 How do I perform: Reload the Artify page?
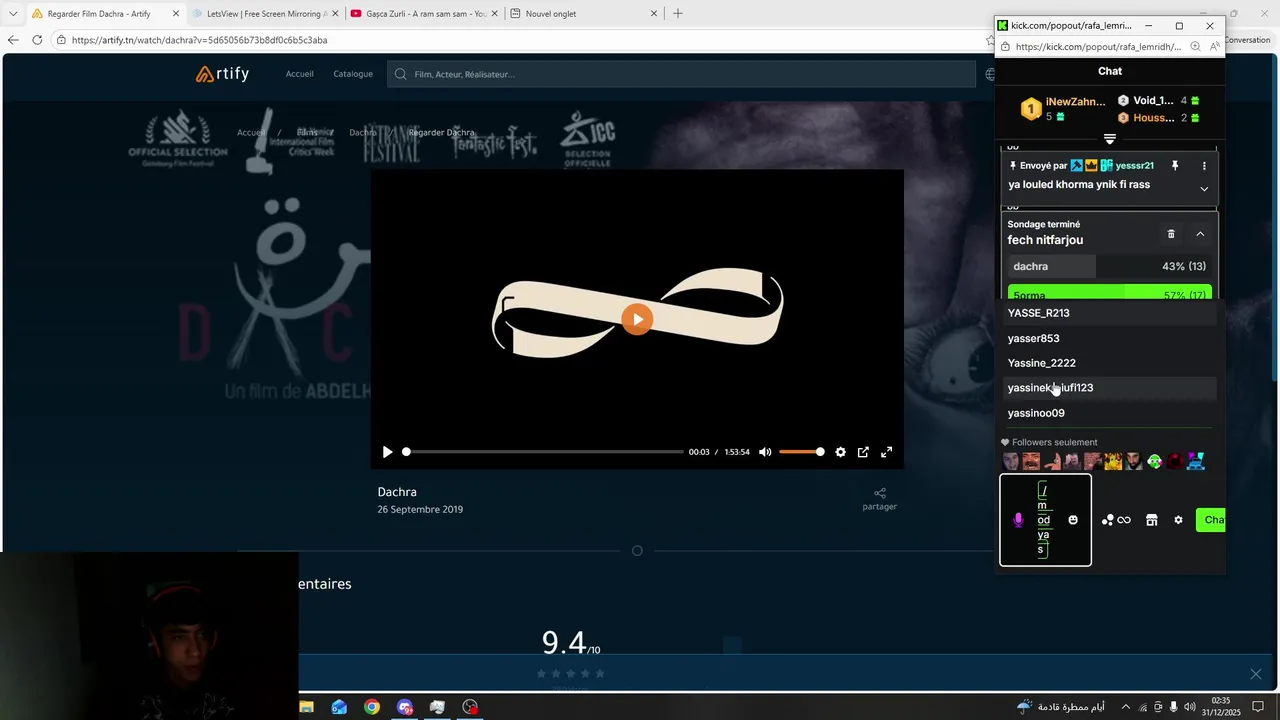[37, 40]
